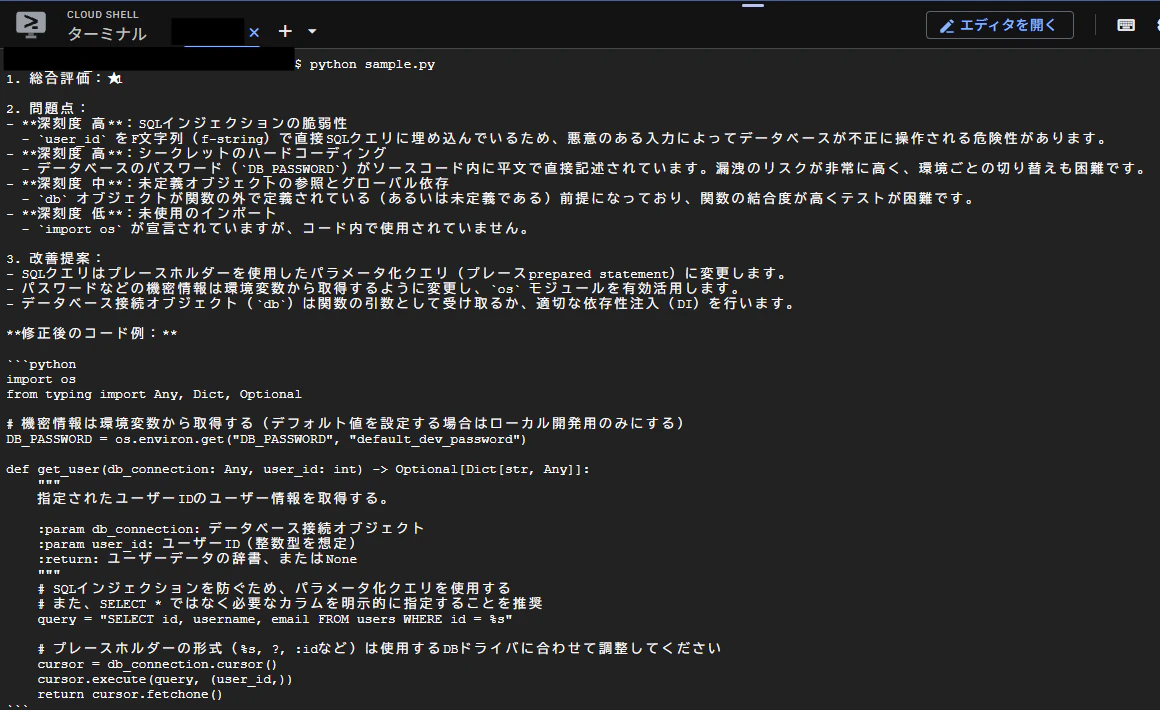Image resolution: width=1160 pixels, height=710 pixels.
Task: Click the ':return:' docstring line
Action: click(198, 559)
